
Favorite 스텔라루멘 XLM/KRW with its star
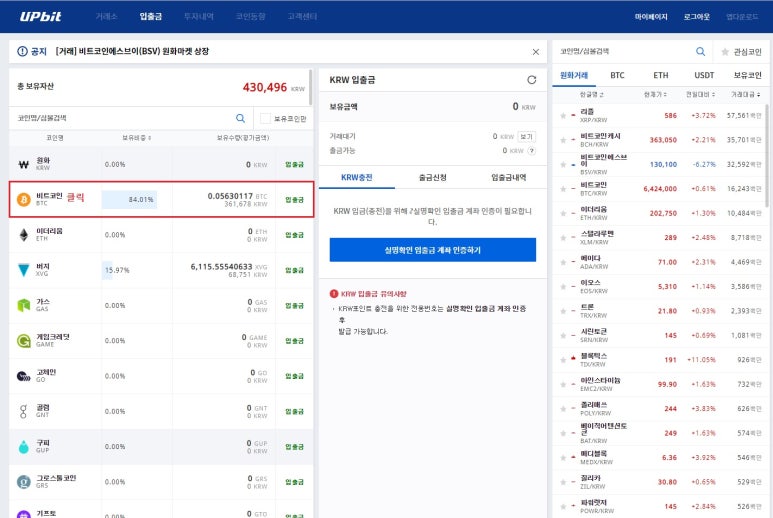(x=563, y=238)
